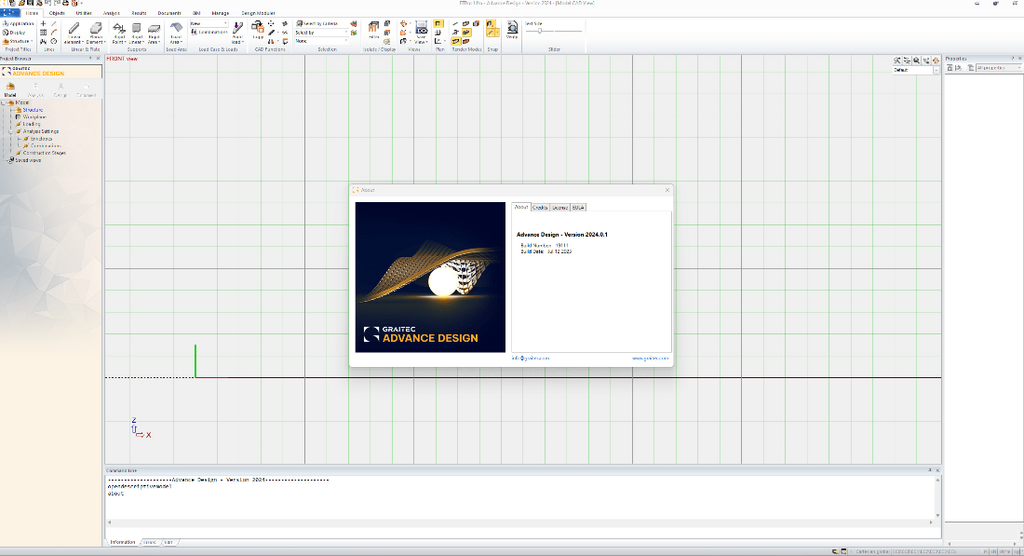Select Saved views in project tree
This screenshot has height=556, width=1024.
coord(28,160)
